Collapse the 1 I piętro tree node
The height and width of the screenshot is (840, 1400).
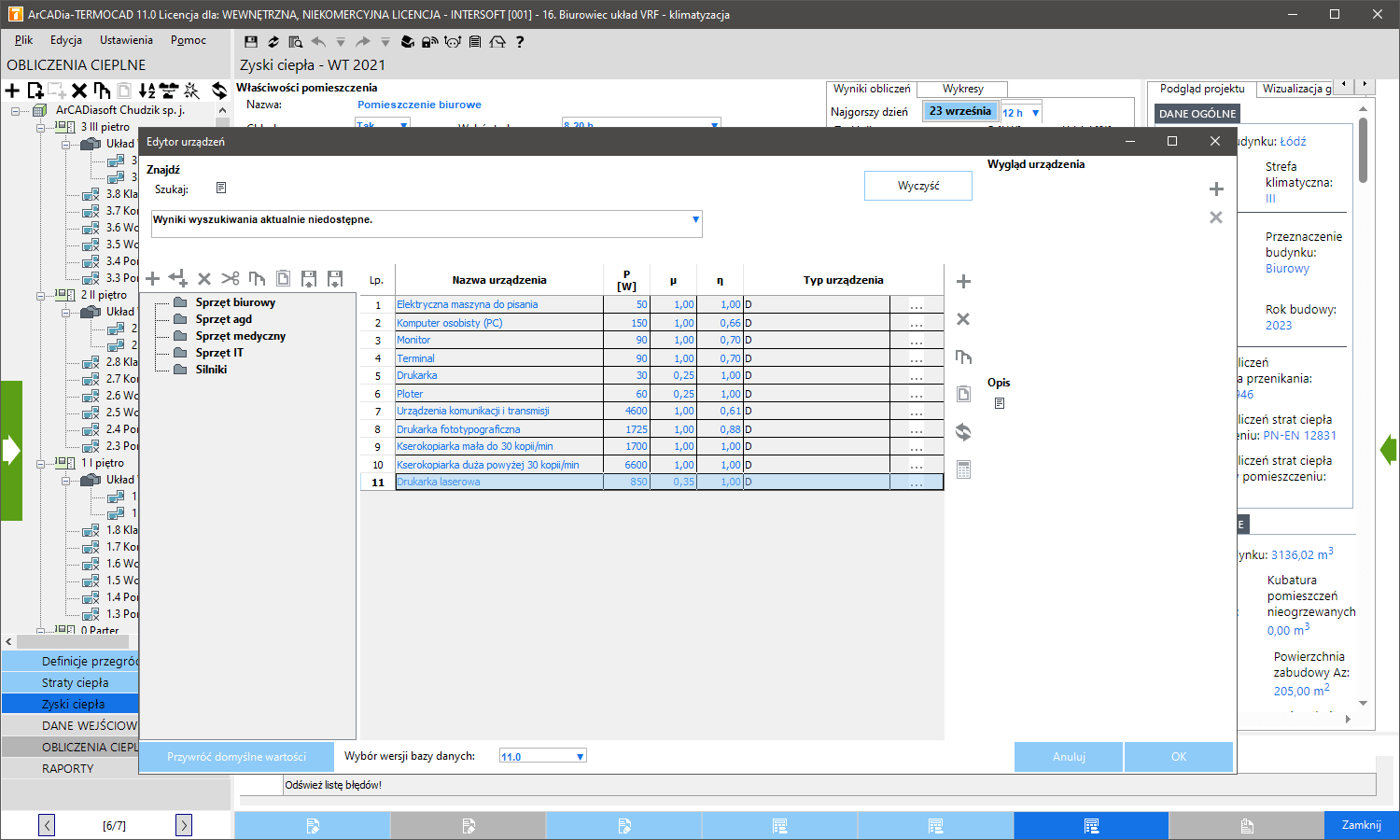pyautogui.click(x=41, y=463)
